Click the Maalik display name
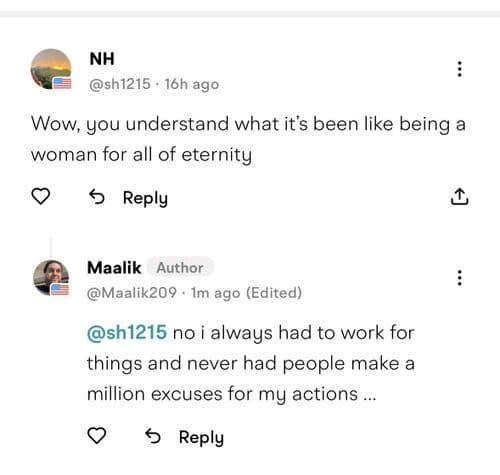Image resolution: width=500 pixels, height=475 pixels. (x=114, y=268)
